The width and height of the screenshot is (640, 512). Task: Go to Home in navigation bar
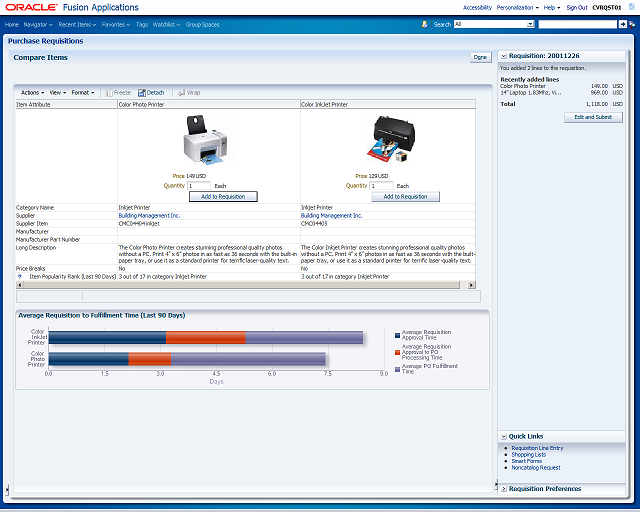click(x=12, y=24)
